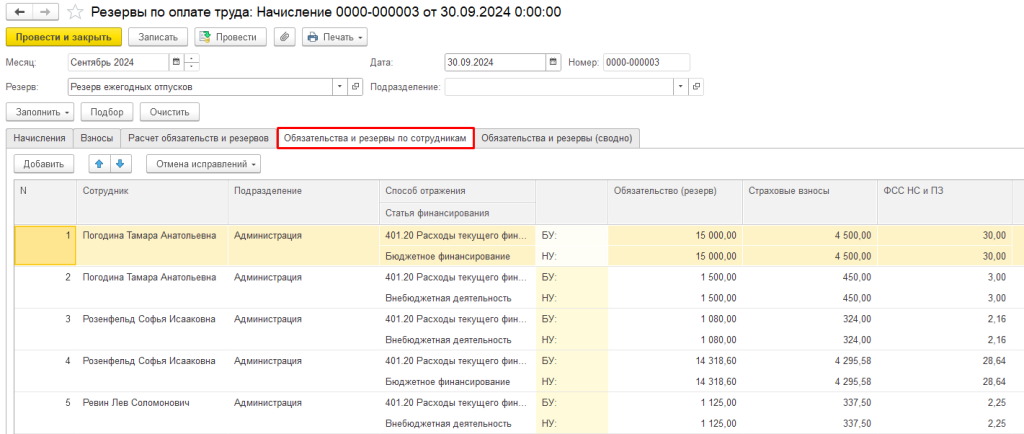Open calendar picker for Месяц field
The height and width of the screenshot is (434, 1024).
point(177,62)
